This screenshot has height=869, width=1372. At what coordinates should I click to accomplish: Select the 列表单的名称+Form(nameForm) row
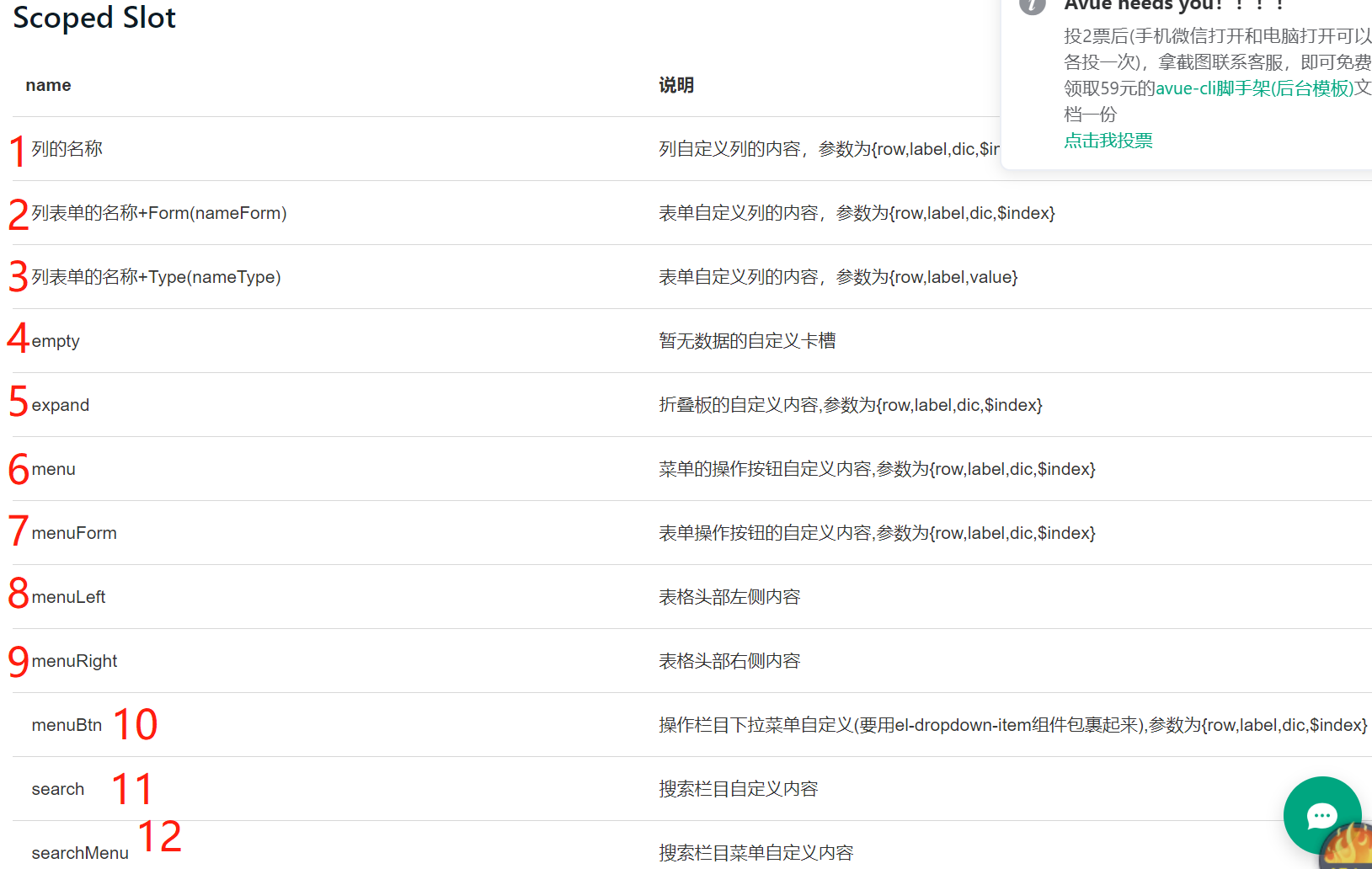click(159, 213)
